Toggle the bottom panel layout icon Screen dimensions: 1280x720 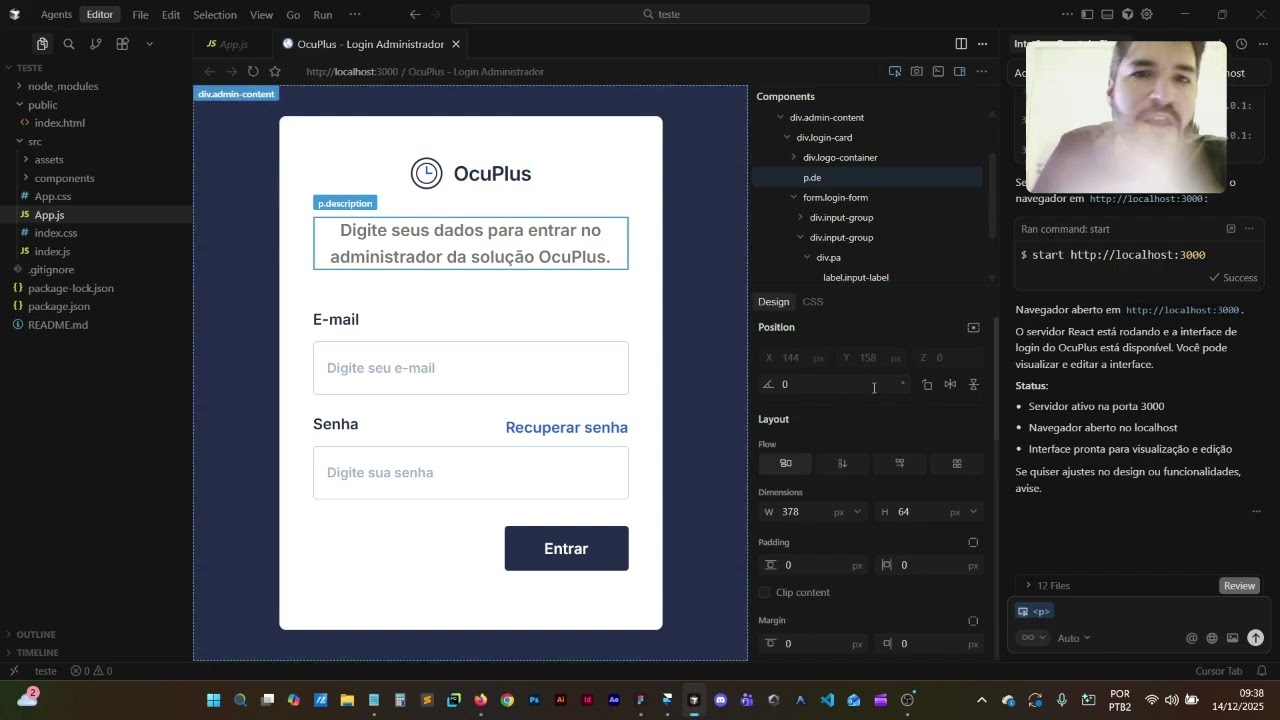tap(1107, 15)
